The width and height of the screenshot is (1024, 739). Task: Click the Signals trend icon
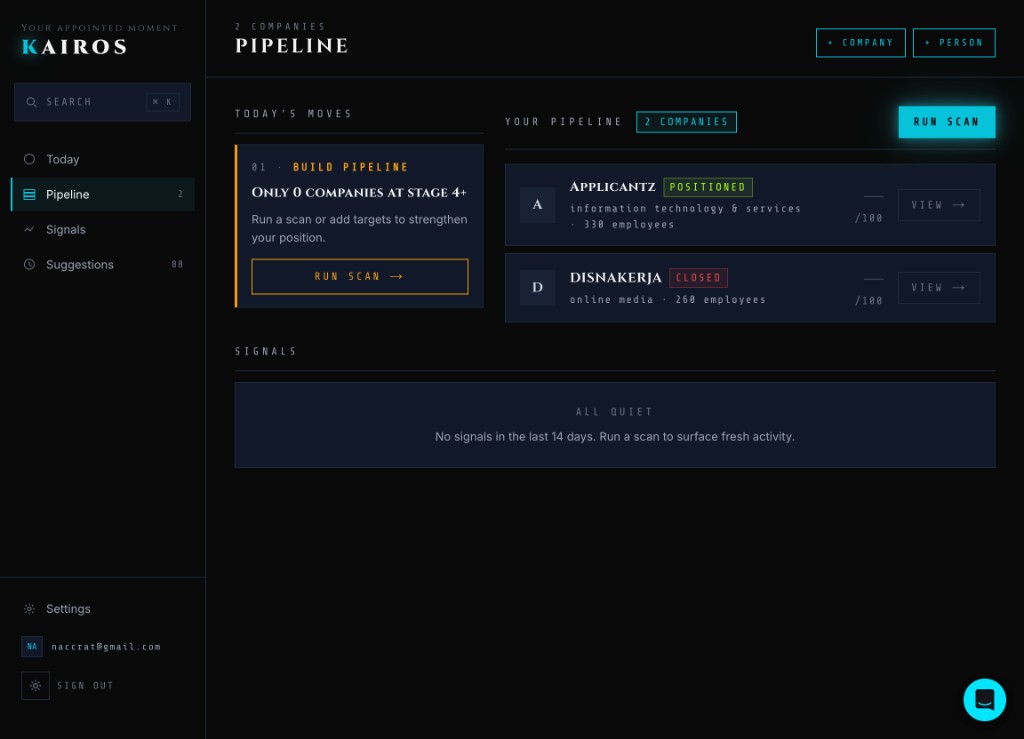(29, 230)
